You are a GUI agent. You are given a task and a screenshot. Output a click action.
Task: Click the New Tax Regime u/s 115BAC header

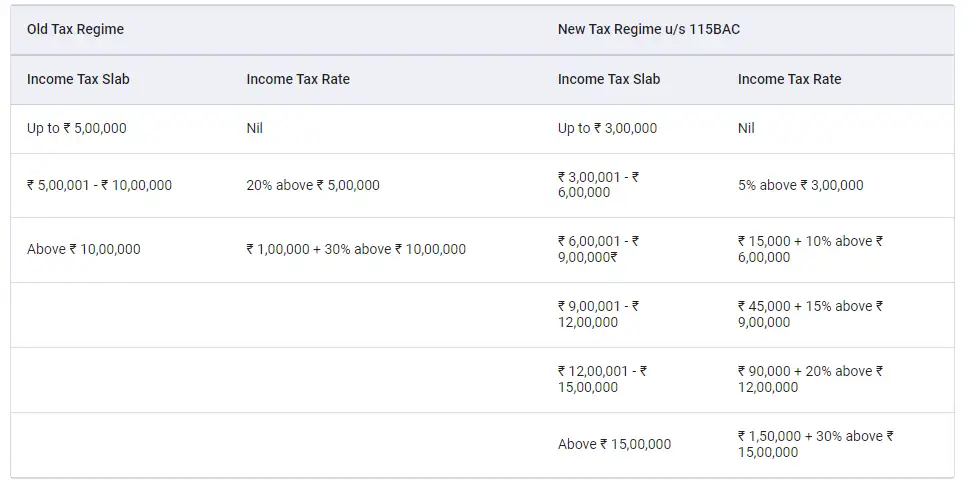[x=648, y=29]
